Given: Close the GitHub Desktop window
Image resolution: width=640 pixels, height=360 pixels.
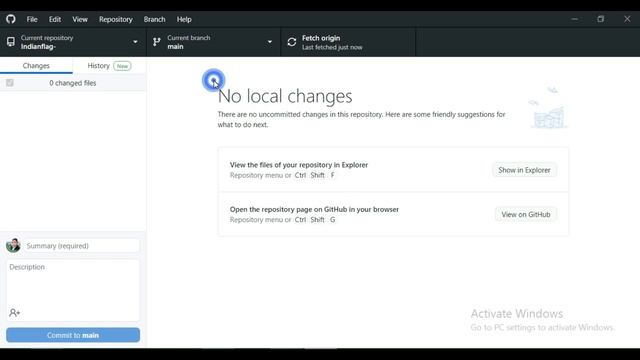Looking at the screenshot, I should click(627, 19).
